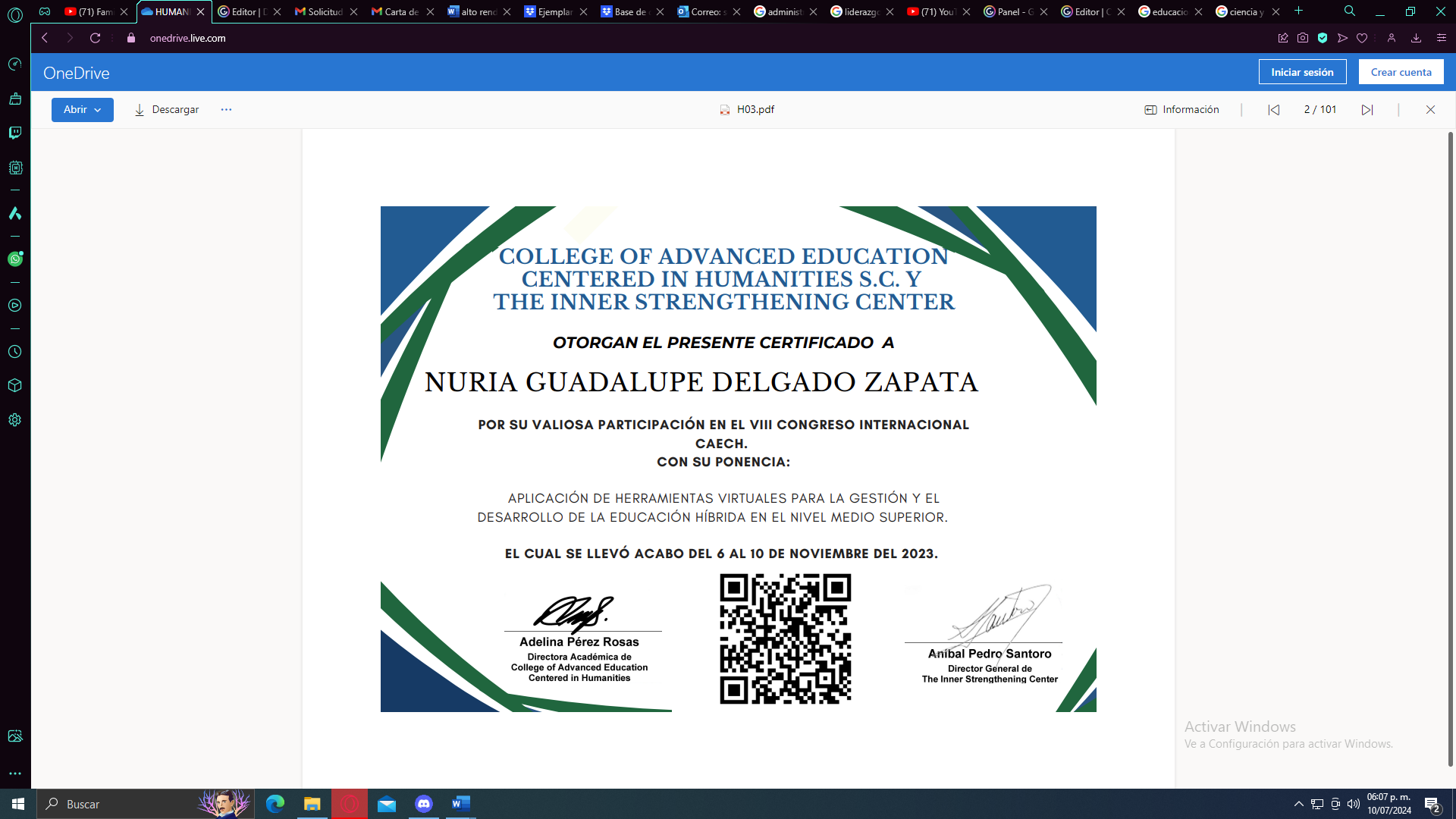Open Discord from the Windows taskbar
This screenshot has height=819, width=1456.
[424, 804]
